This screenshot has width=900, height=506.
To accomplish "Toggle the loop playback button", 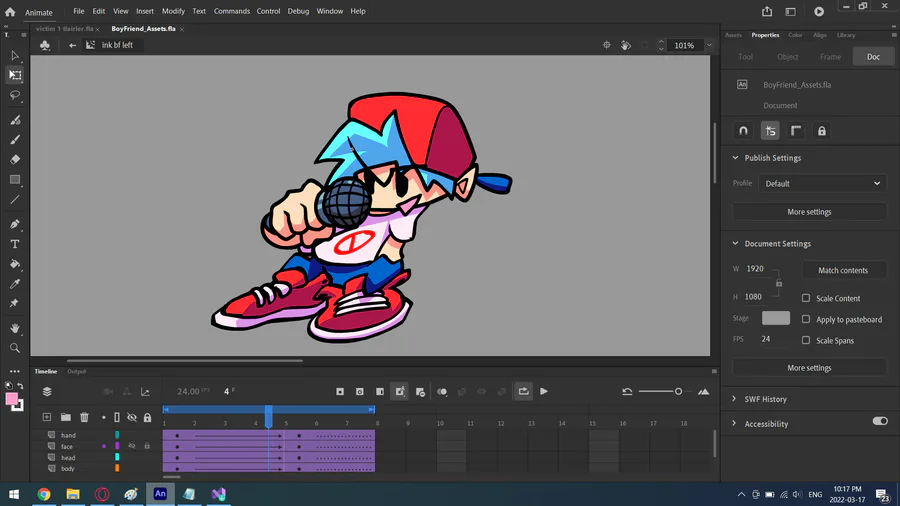I will (523, 391).
